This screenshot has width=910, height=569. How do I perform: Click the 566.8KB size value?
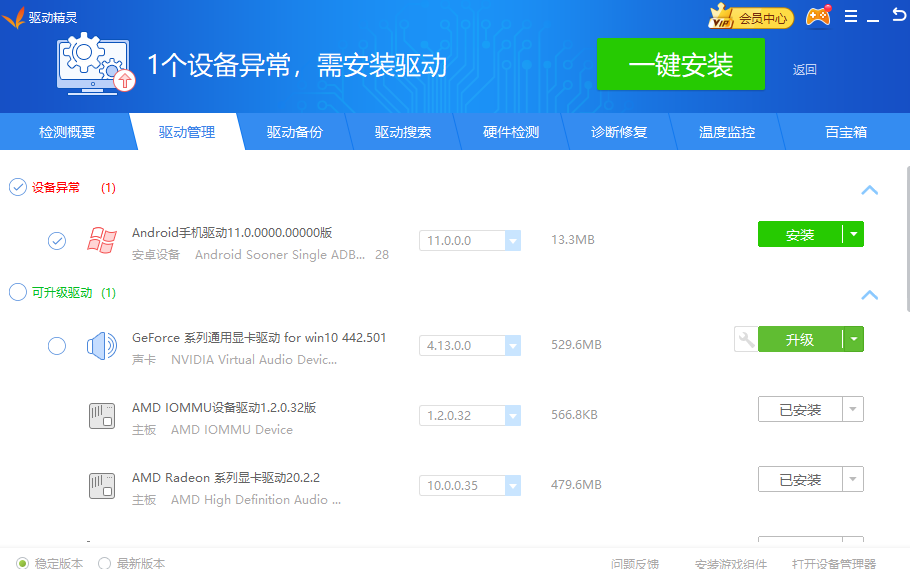click(574, 415)
